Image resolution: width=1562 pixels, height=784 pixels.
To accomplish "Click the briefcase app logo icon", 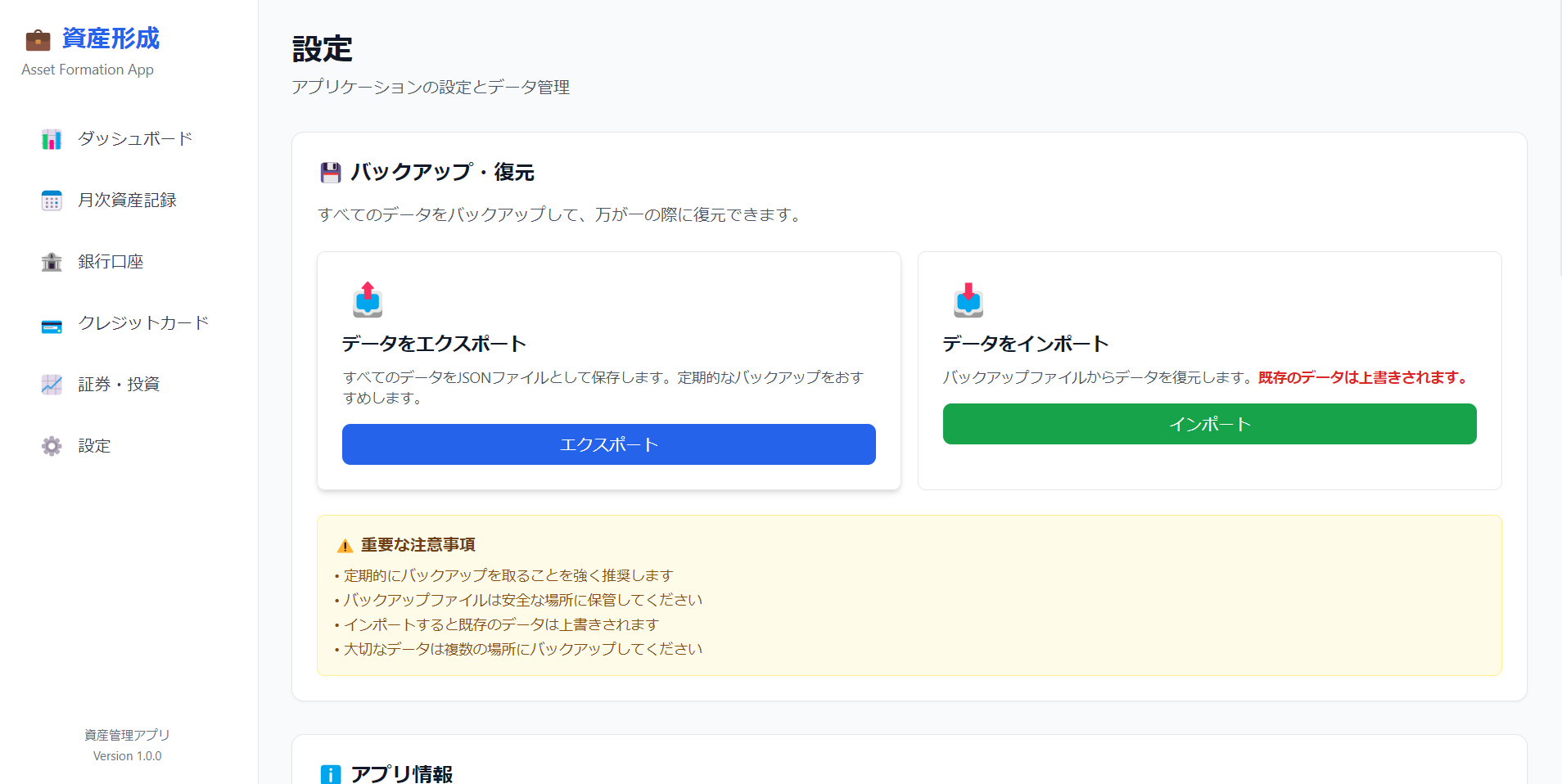I will tap(37, 38).
